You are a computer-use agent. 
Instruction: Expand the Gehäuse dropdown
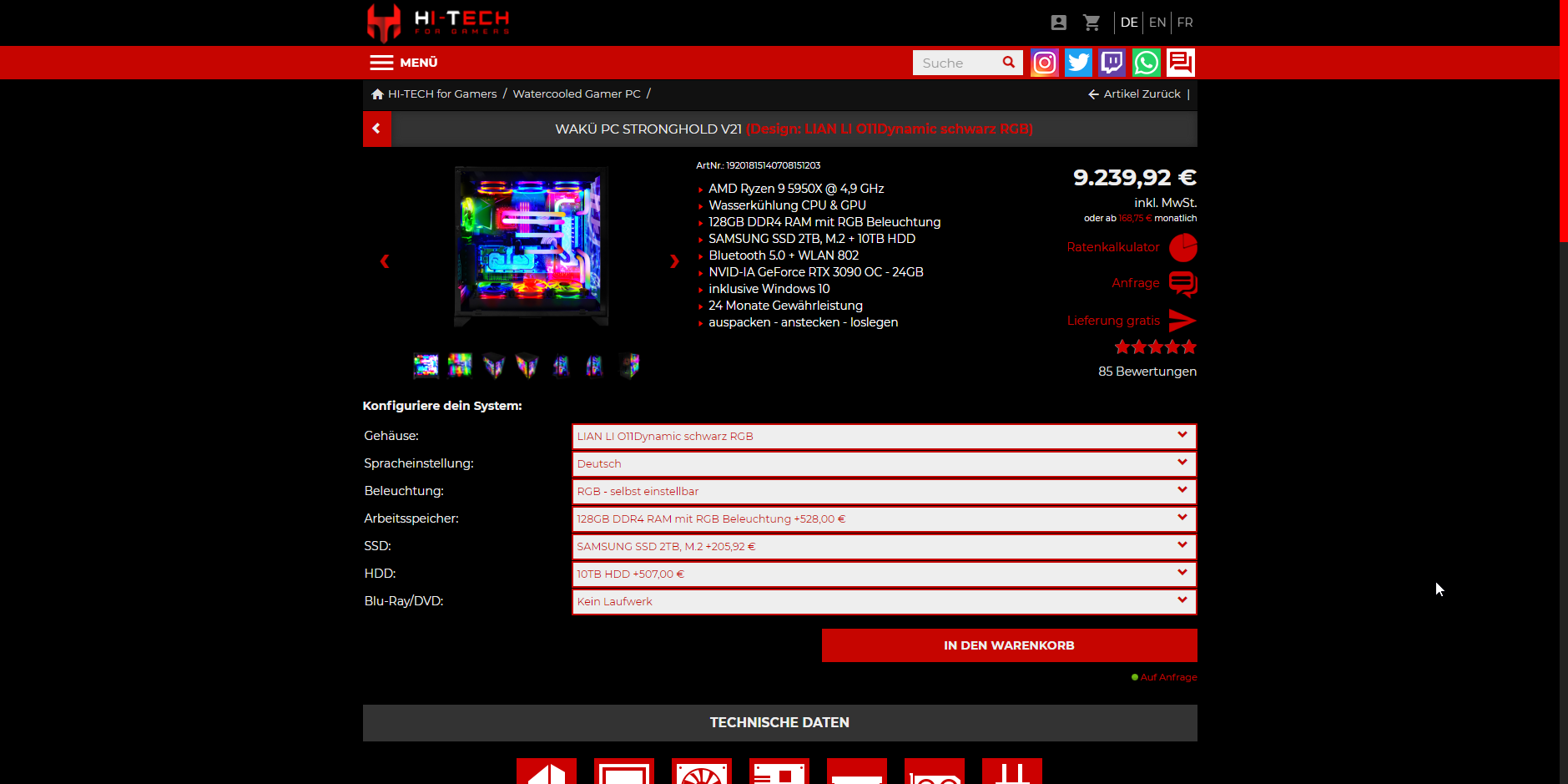tap(884, 436)
